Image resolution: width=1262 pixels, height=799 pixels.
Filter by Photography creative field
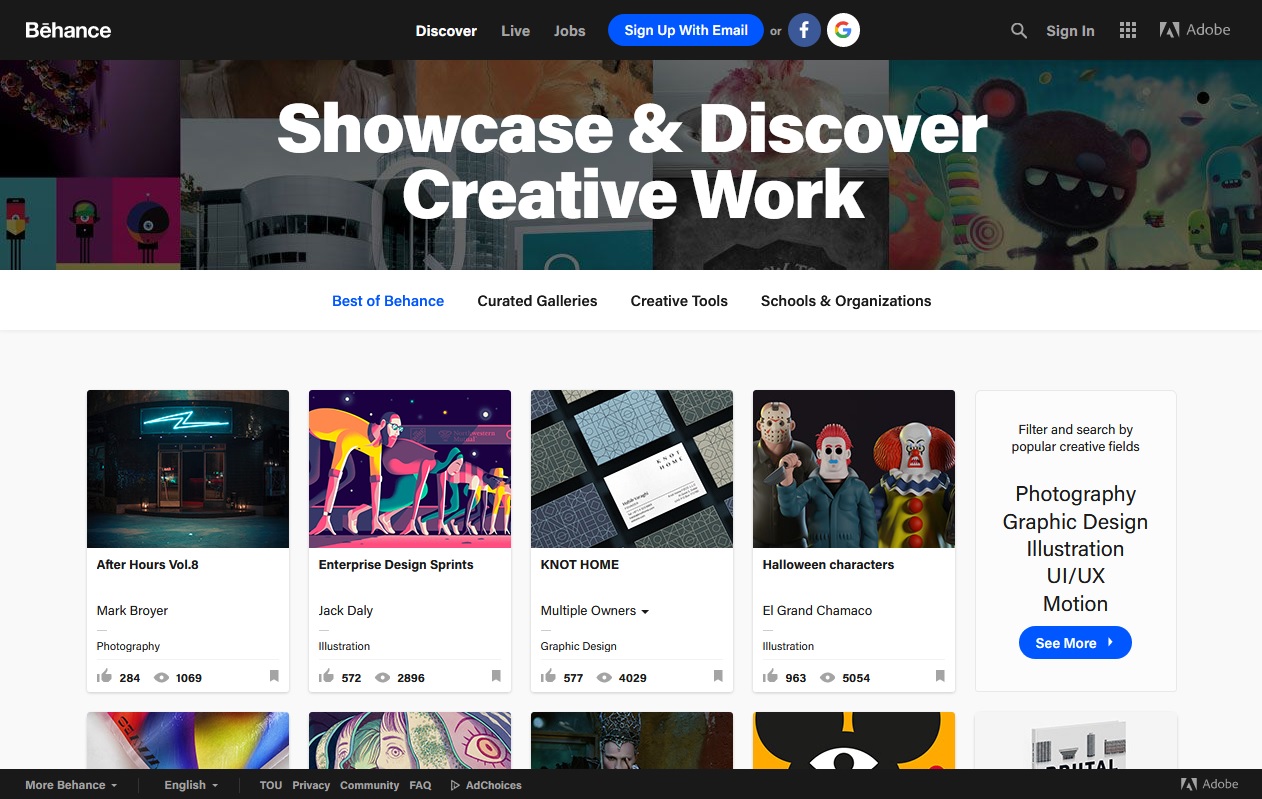pyautogui.click(x=1076, y=494)
